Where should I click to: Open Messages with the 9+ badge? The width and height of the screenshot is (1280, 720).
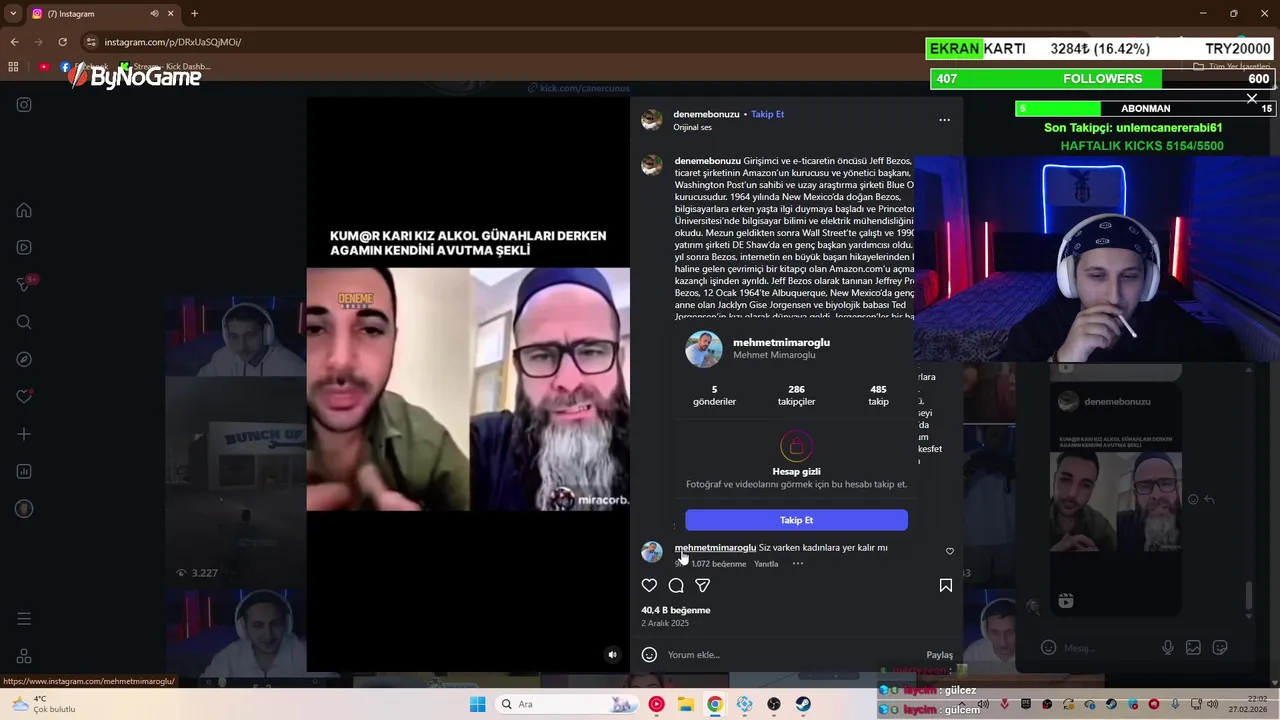click(24, 284)
